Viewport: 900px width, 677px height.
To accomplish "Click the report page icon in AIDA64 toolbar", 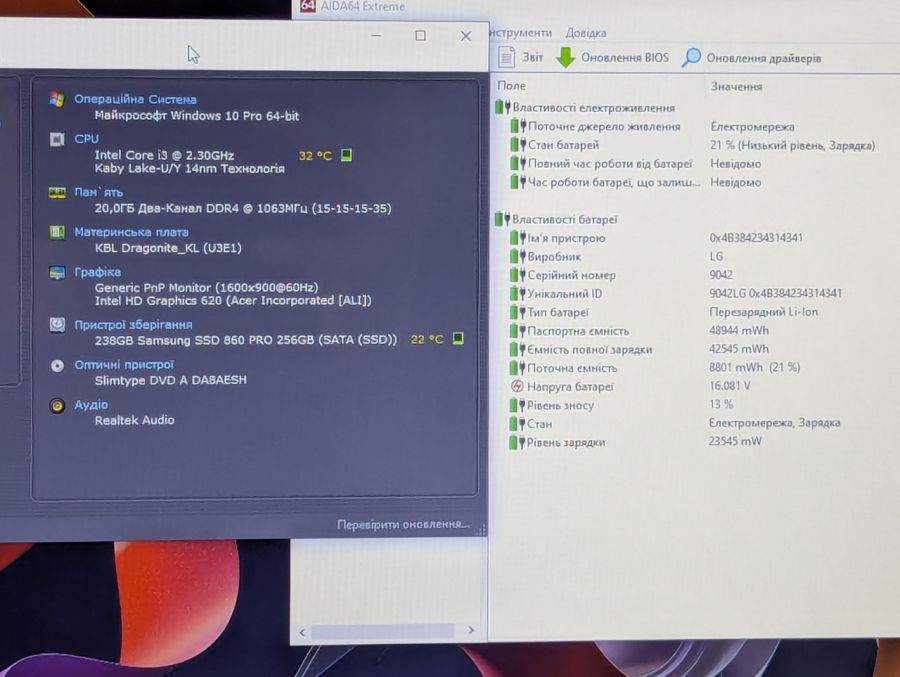I will 506,57.
